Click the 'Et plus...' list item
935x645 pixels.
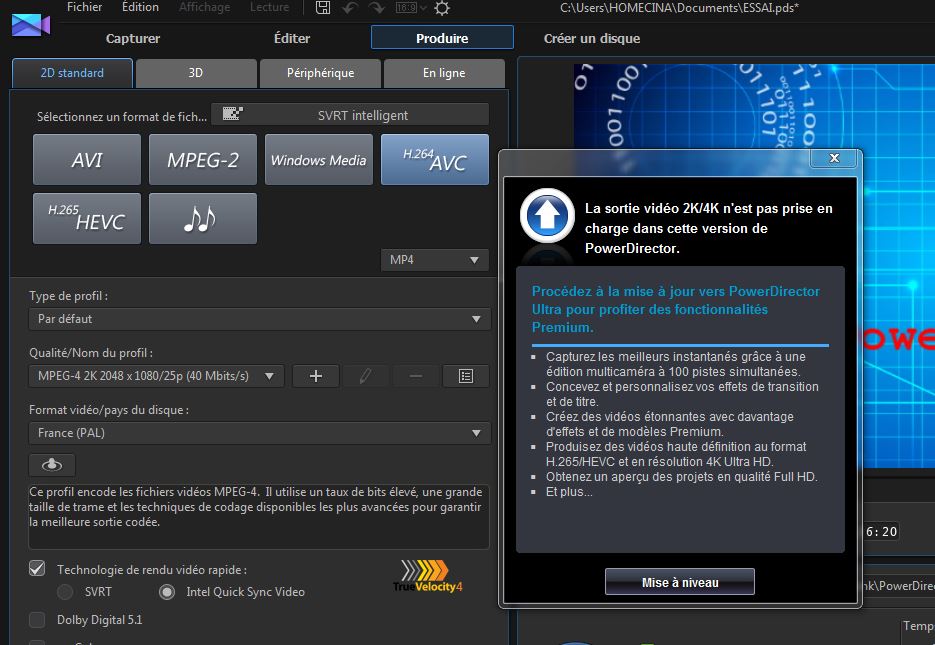tap(569, 492)
